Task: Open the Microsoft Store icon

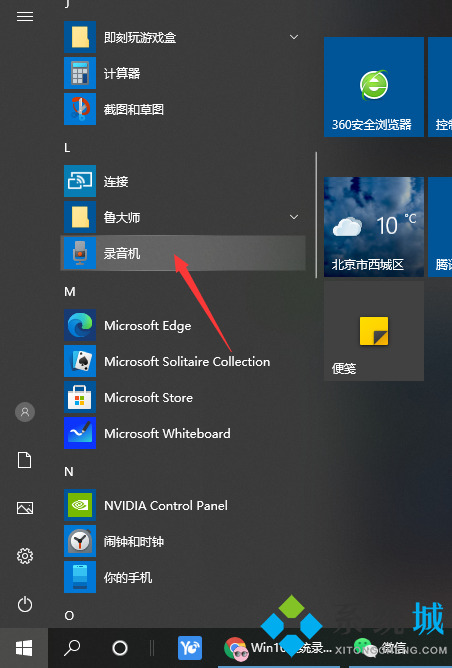Action: click(x=80, y=397)
